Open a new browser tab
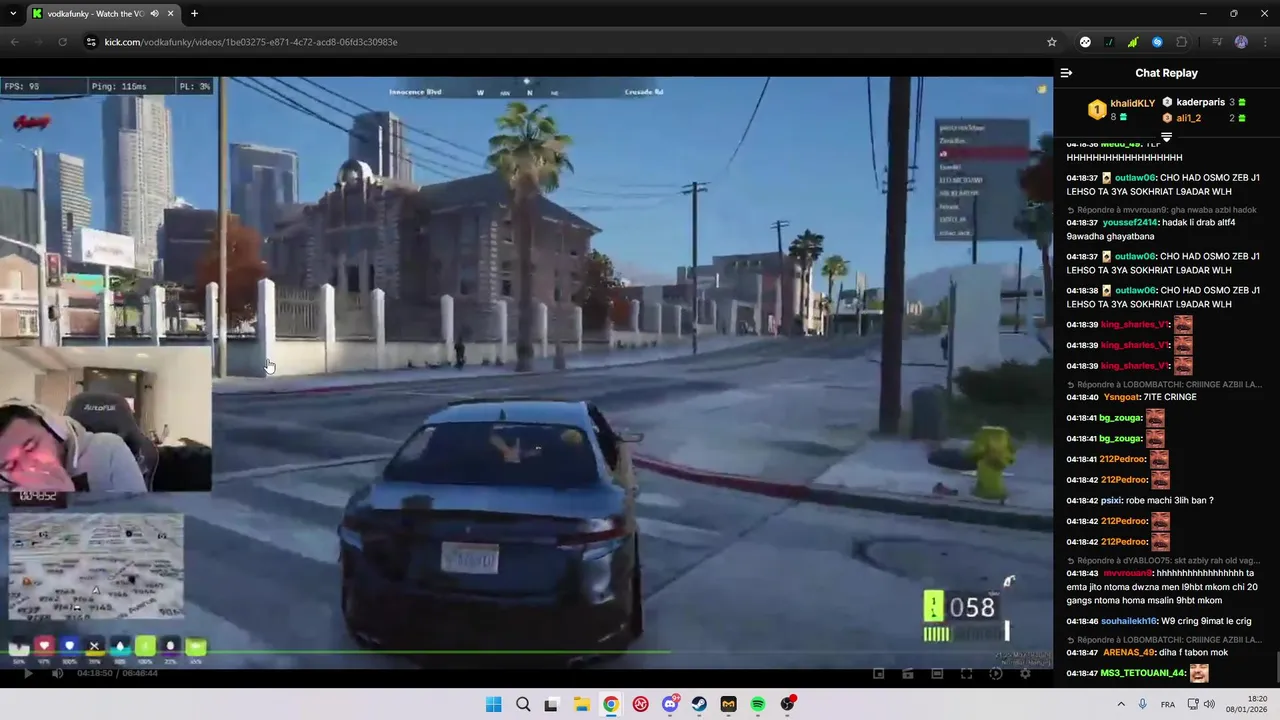This screenshot has width=1280, height=720. click(x=194, y=14)
